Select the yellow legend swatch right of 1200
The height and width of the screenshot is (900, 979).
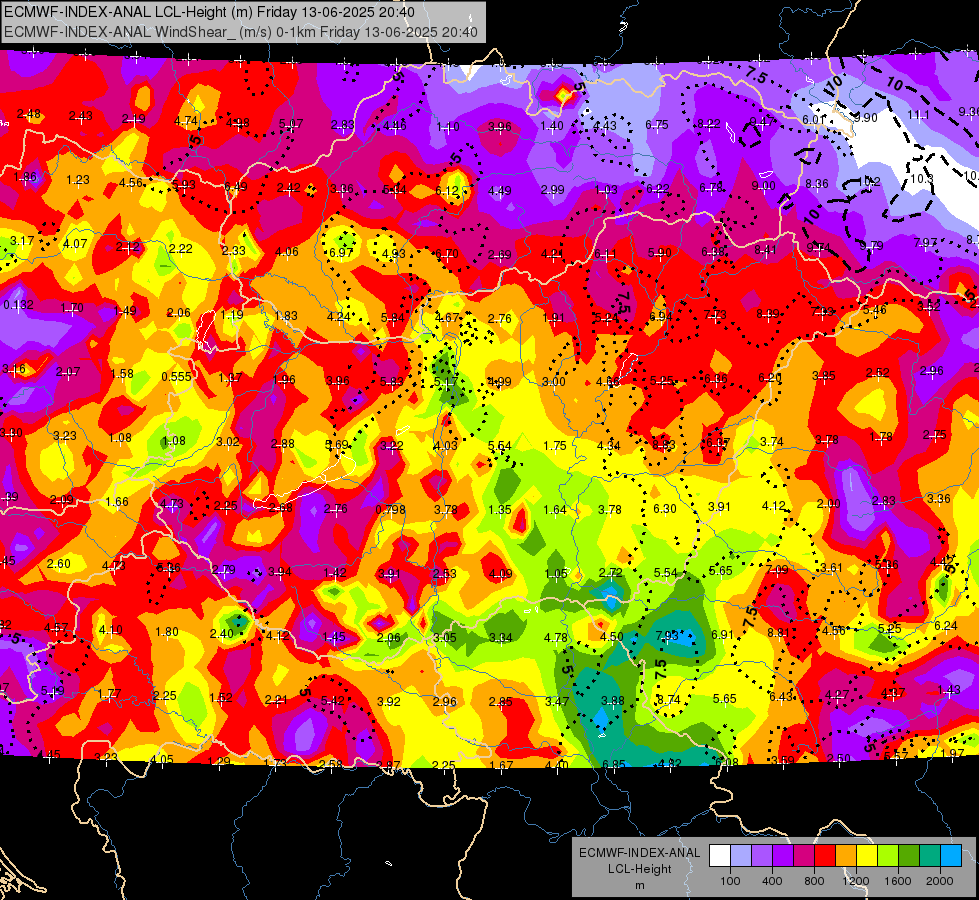(x=867, y=856)
